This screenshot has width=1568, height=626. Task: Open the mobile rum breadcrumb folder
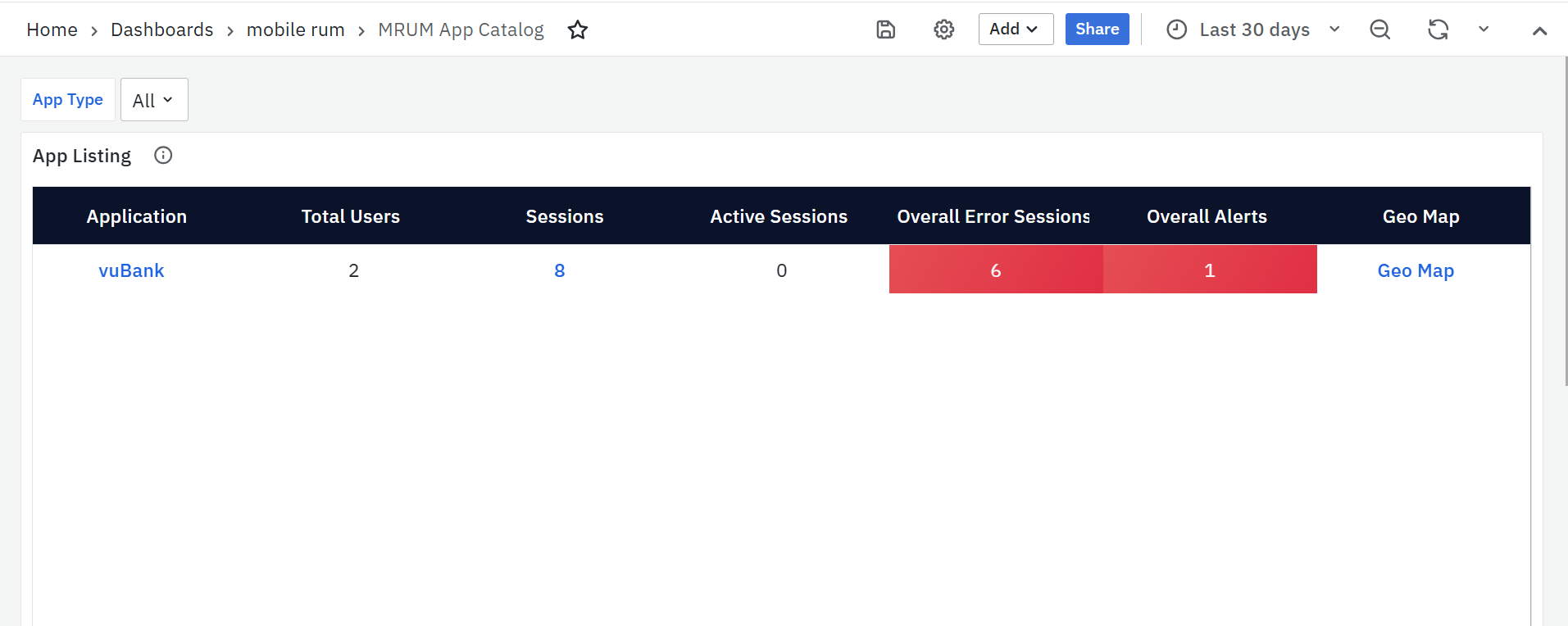295,30
